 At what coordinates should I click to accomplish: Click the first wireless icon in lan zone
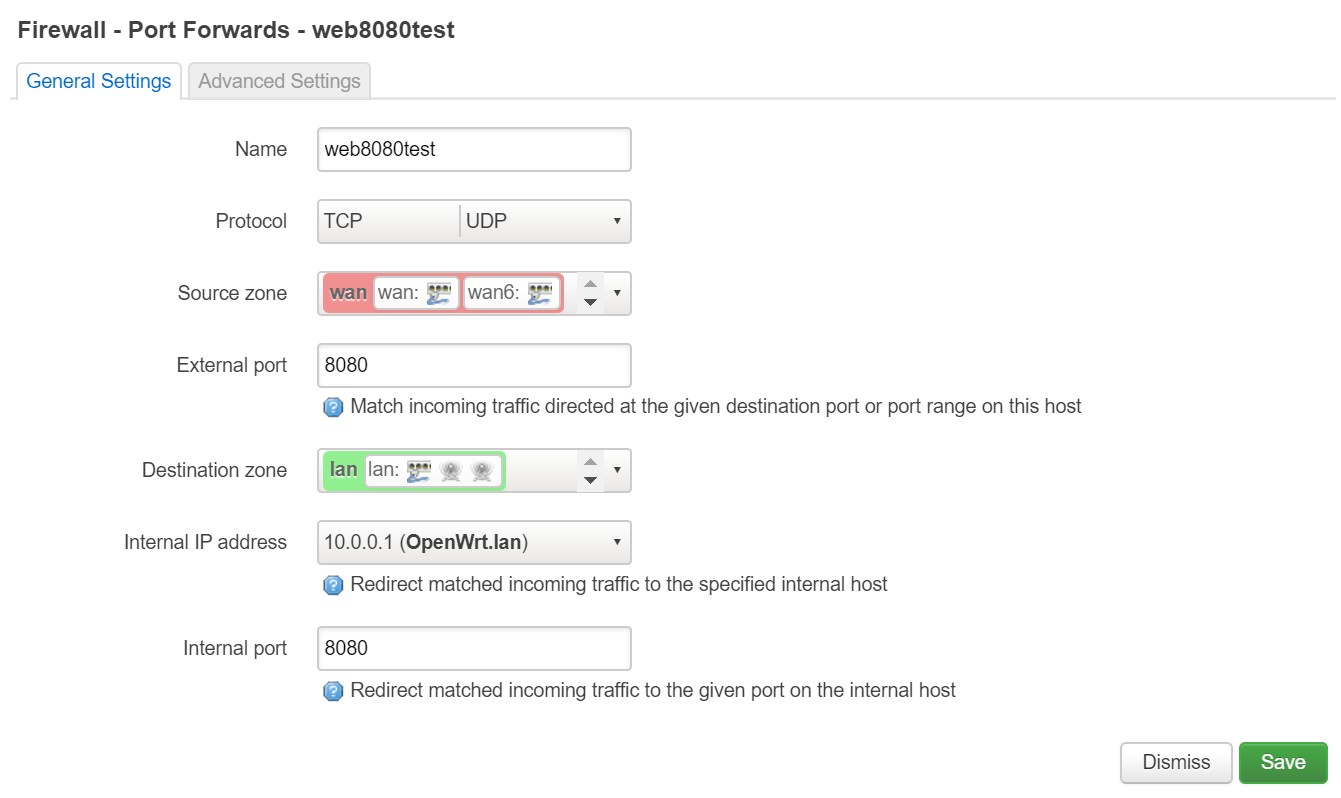pyautogui.click(x=451, y=470)
